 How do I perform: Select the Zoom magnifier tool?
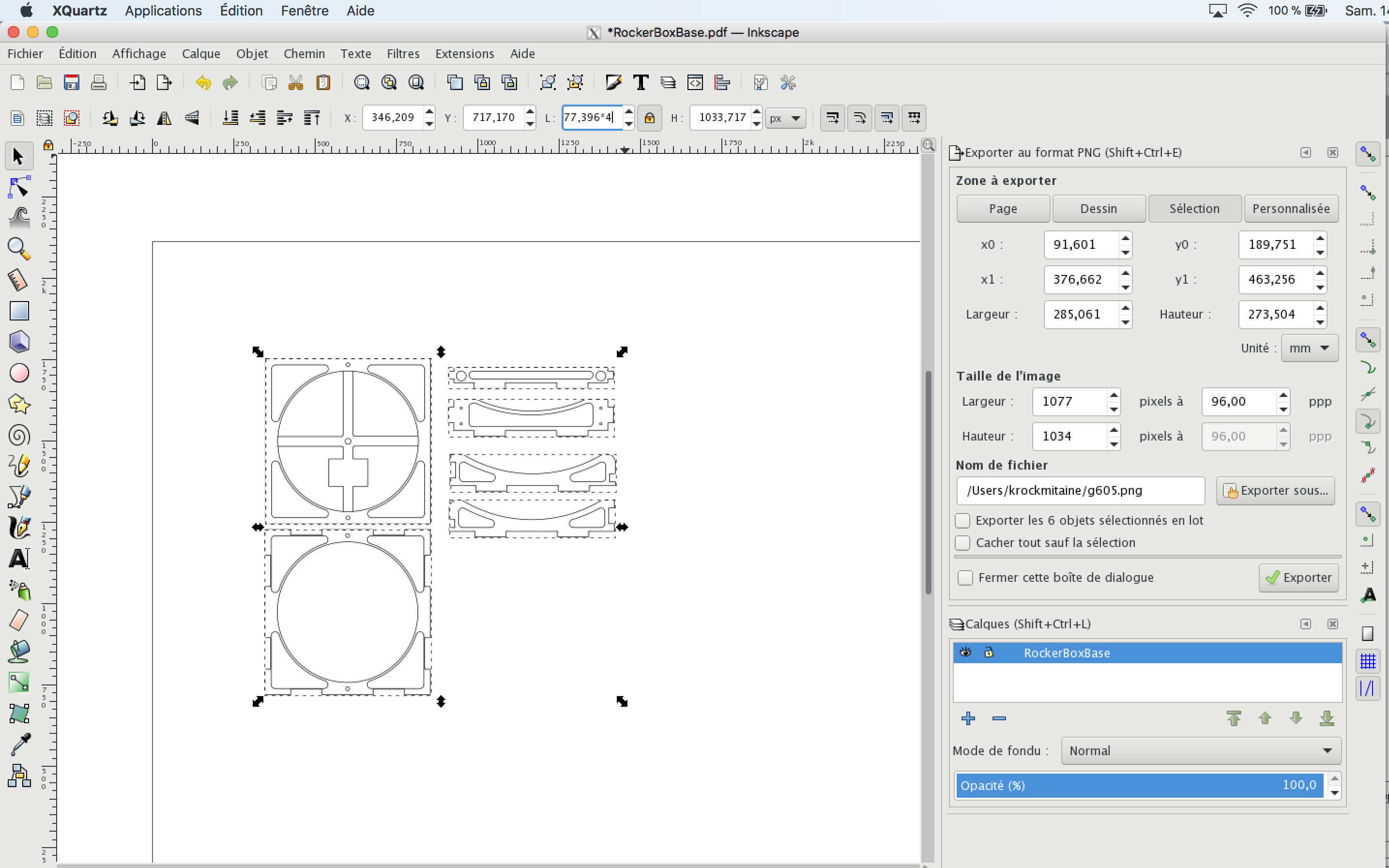coord(18,249)
